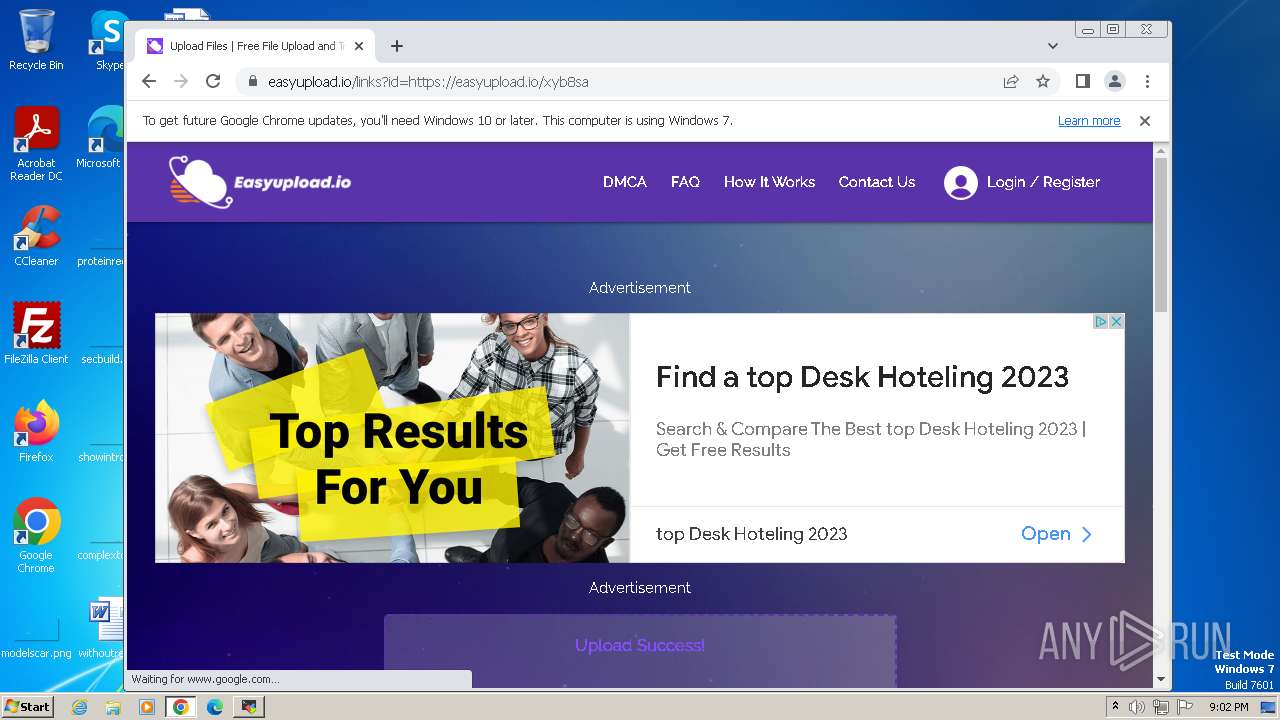The image size is (1280, 720).
Task: Open Firefox desktop icon
Action: pos(36,431)
